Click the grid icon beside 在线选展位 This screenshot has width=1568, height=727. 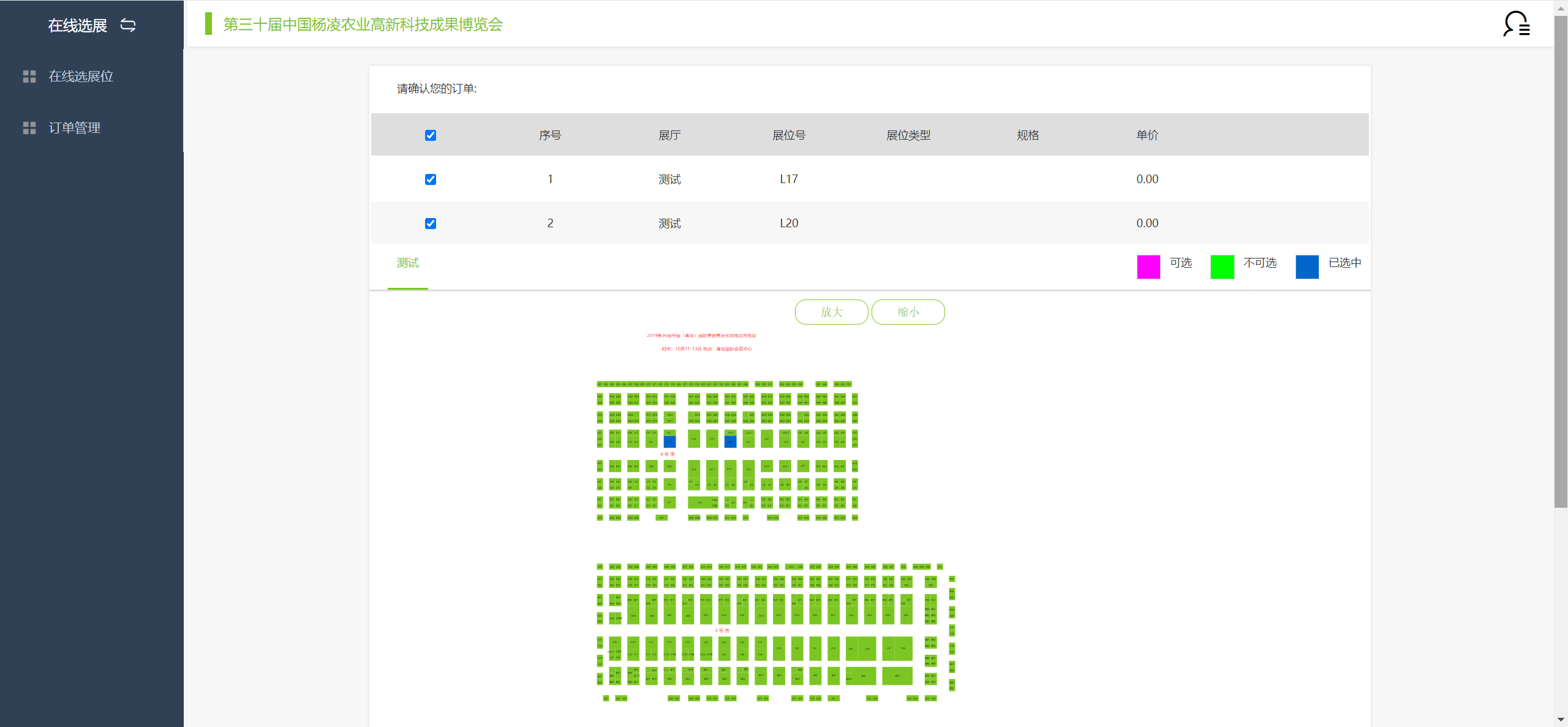pos(29,77)
